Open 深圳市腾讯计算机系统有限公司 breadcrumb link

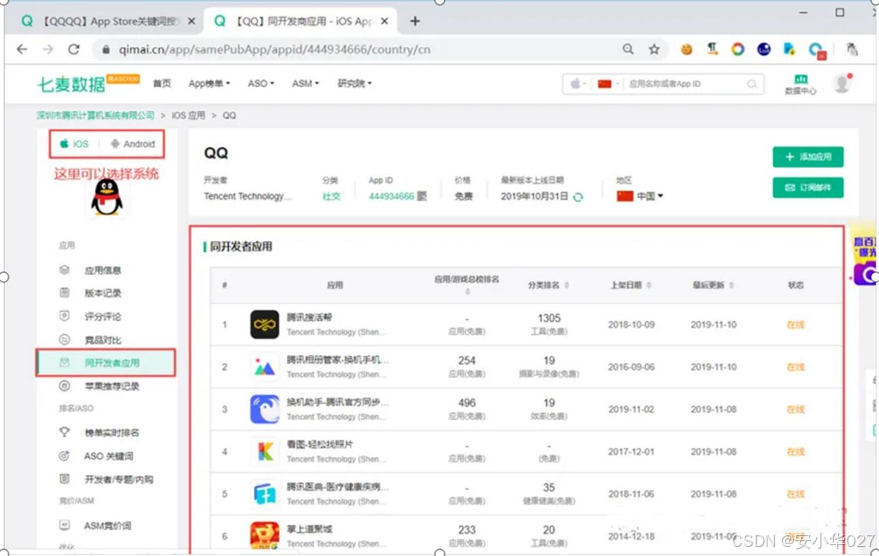point(95,115)
